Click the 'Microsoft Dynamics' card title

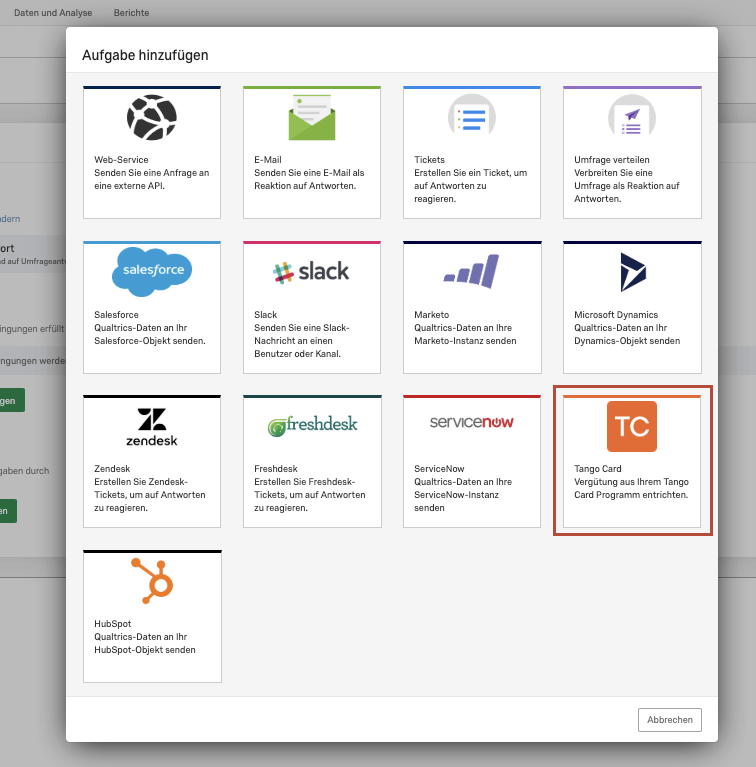(616, 315)
